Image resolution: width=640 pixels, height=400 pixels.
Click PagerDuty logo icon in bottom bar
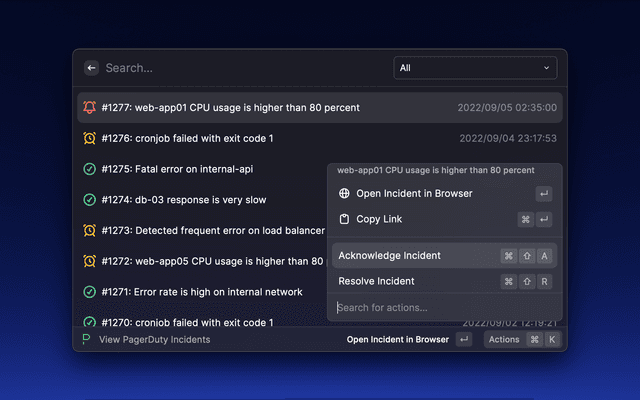[x=87, y=339]
